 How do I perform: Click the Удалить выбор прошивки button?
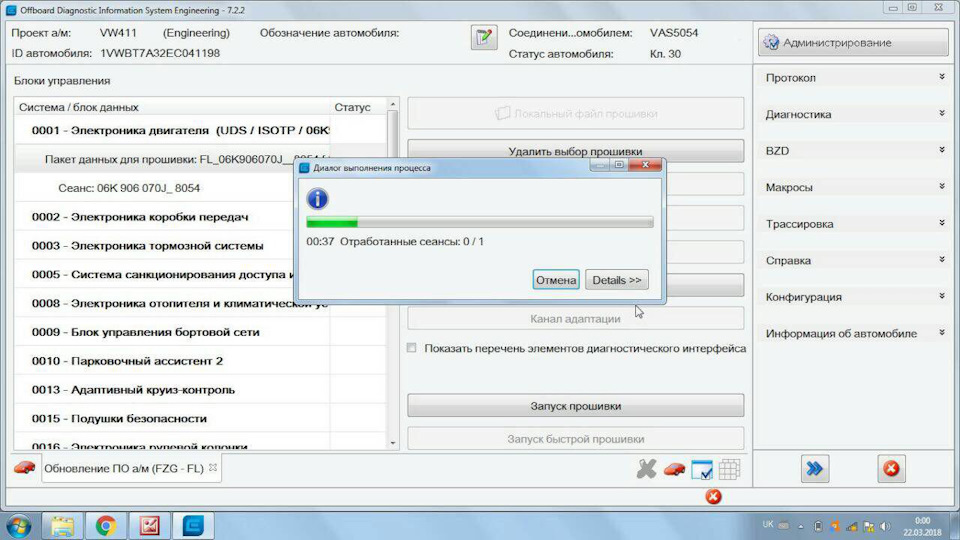coord(576,151)
